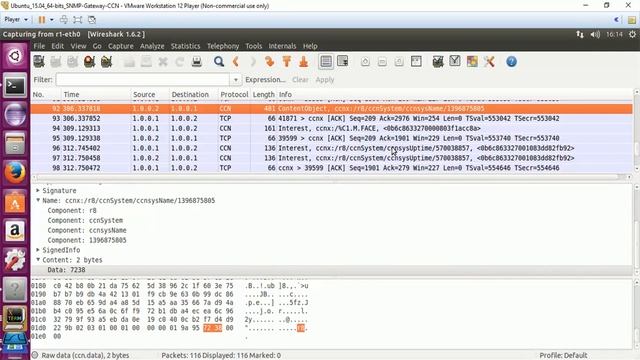Sort by the Length column header
The height and width of the screenshot is (360, 640).
pyautogui.click(x=263, y=94)
